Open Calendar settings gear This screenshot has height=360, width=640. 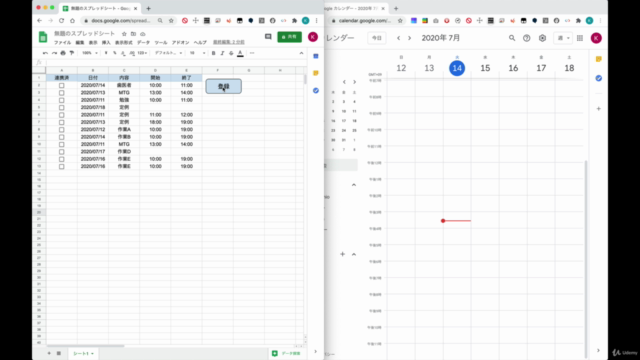point(542,38)
